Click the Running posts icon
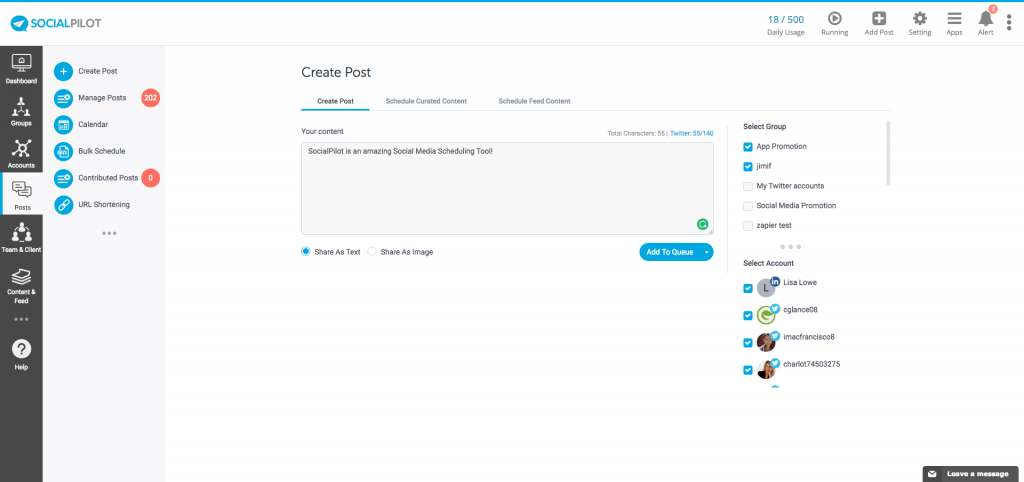Screen dimensions: 1024x482 coord(834,20)
